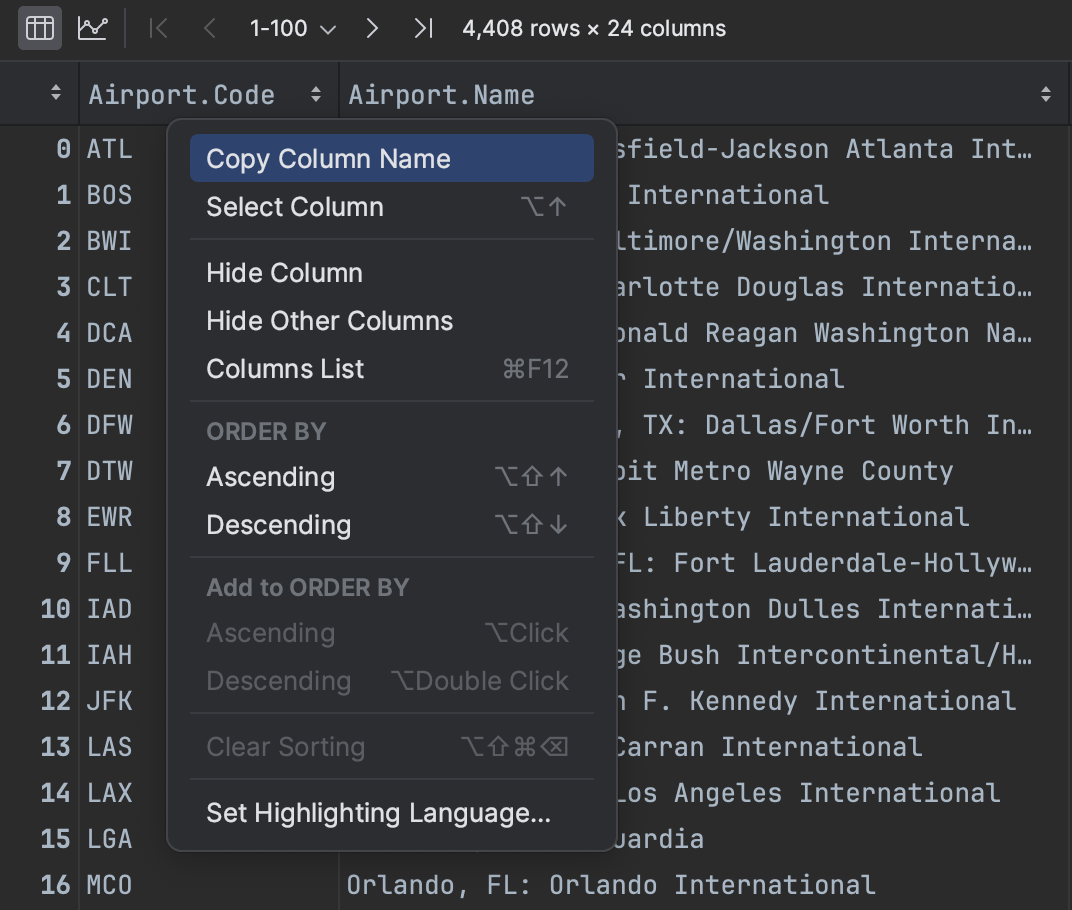
Task: Go to the previous page of rows
Action: (x=209, y=29)
